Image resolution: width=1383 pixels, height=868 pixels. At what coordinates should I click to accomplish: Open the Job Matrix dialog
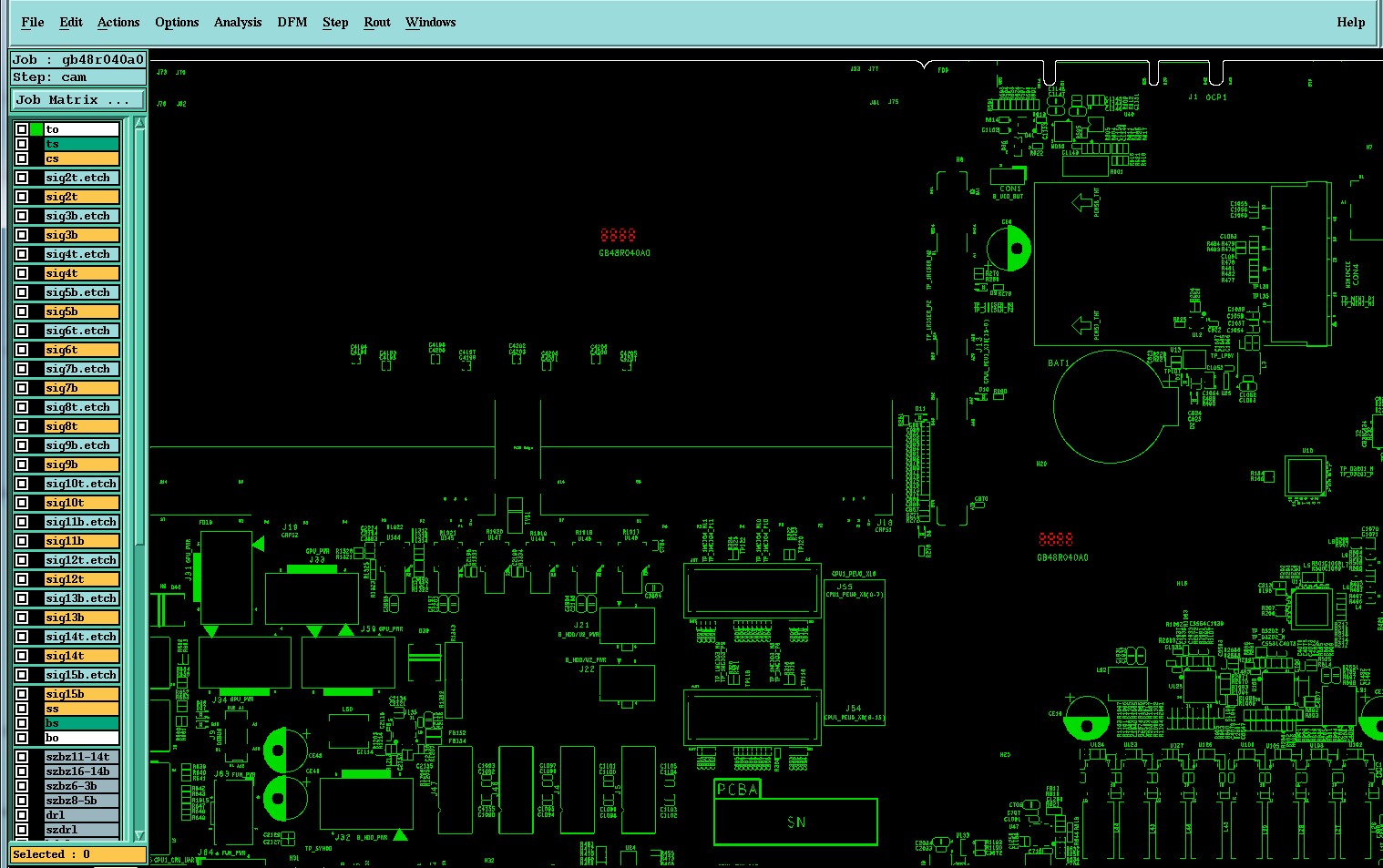[77, 99]
